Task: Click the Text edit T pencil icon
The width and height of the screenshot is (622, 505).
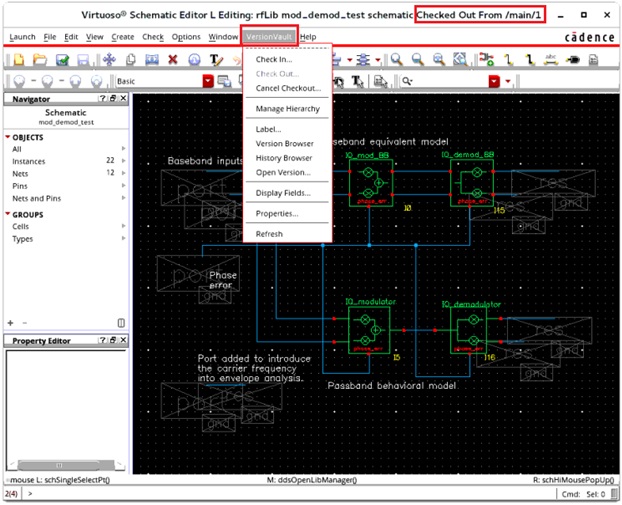Action: pos(216,60)
